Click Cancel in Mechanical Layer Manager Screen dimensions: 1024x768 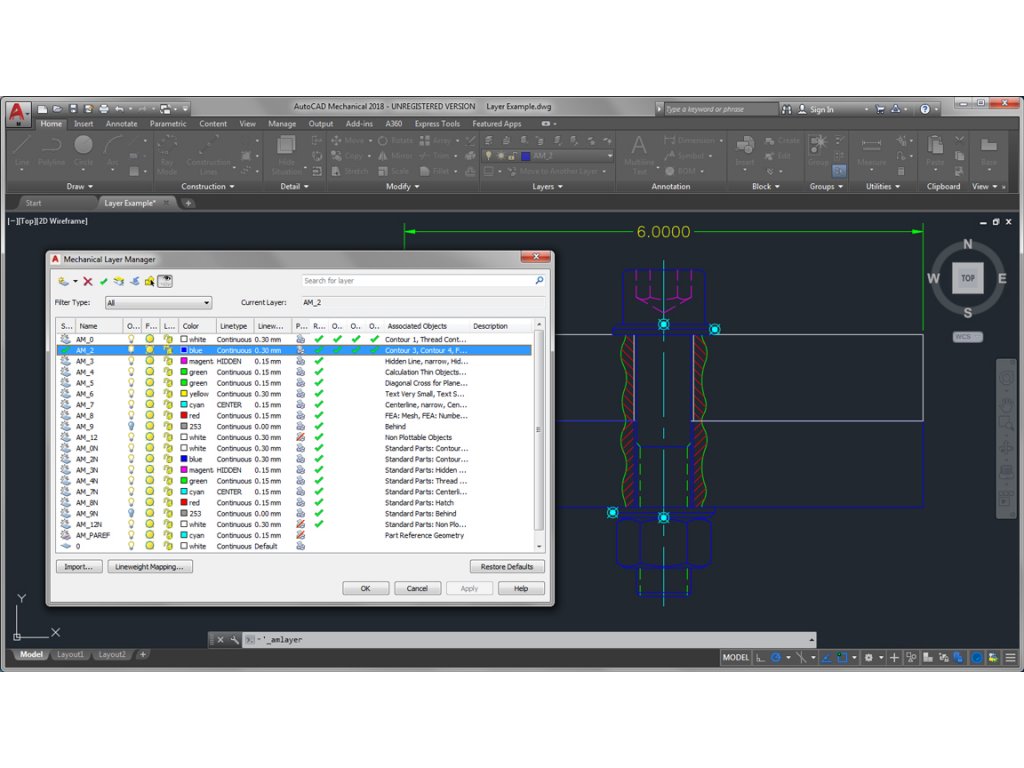click(x=417, y=588)
